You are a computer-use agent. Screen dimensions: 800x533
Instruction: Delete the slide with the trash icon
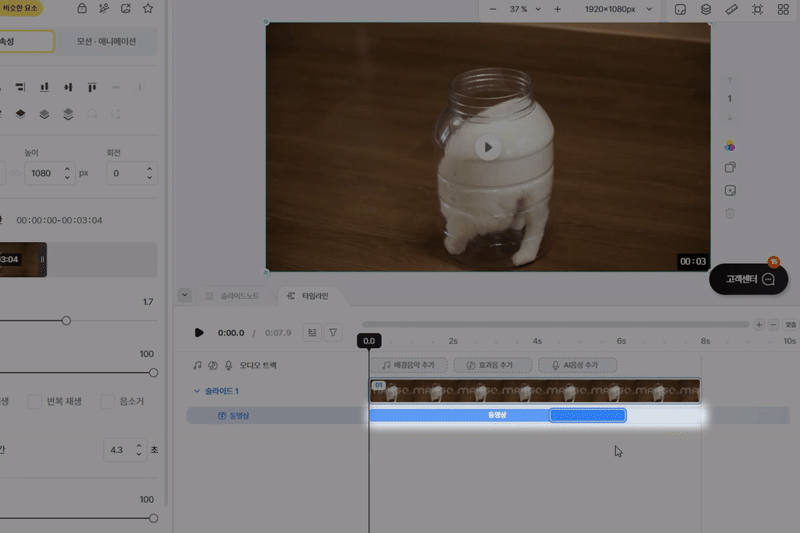(x=730, y=213)
